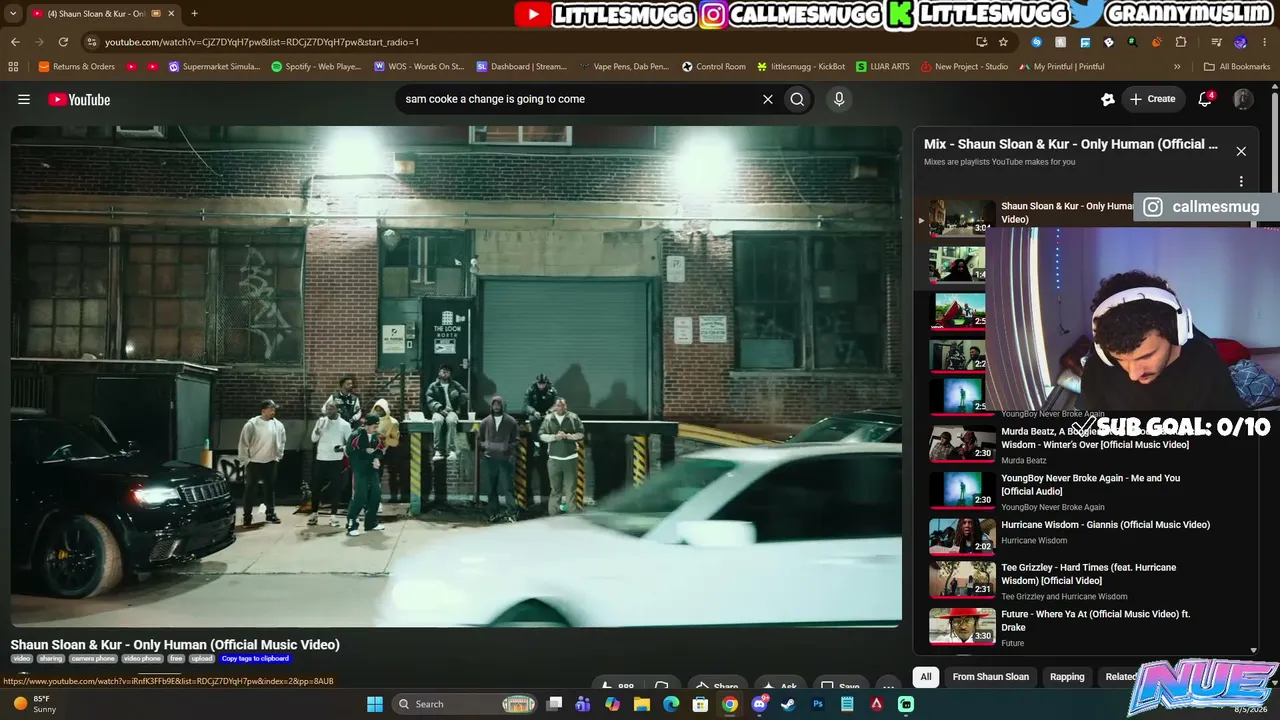Open the YouTube guide hamburger menu

24,99
